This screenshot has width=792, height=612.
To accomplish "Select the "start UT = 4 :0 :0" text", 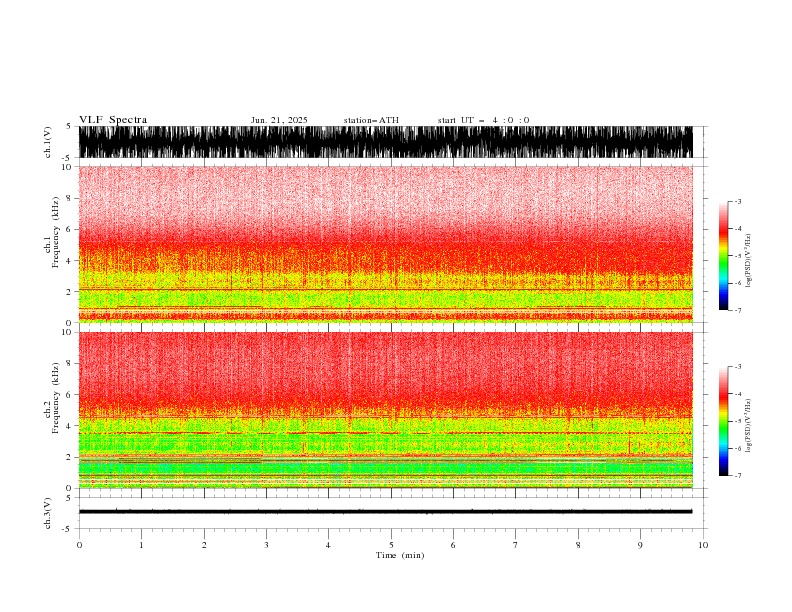I will pos(483,120).
